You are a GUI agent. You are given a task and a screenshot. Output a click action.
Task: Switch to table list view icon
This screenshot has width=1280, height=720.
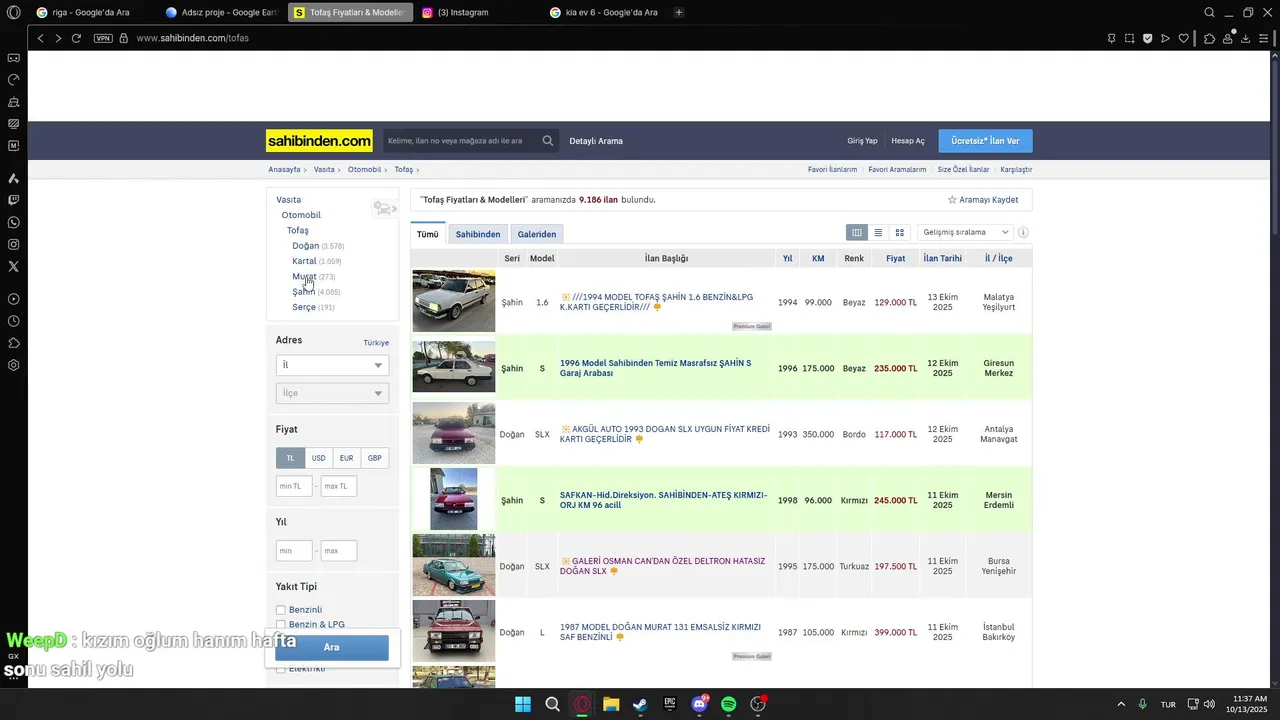point(856,233)
